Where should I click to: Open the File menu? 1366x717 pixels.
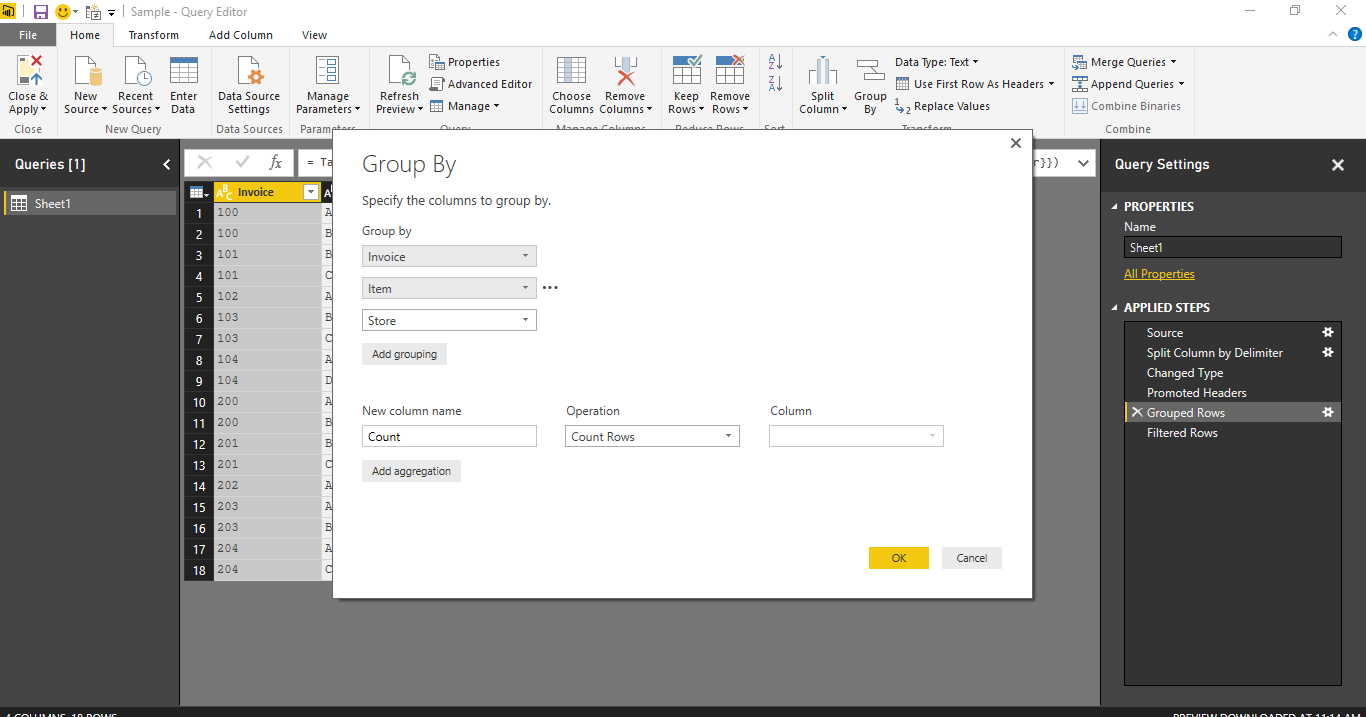(28, 35)
